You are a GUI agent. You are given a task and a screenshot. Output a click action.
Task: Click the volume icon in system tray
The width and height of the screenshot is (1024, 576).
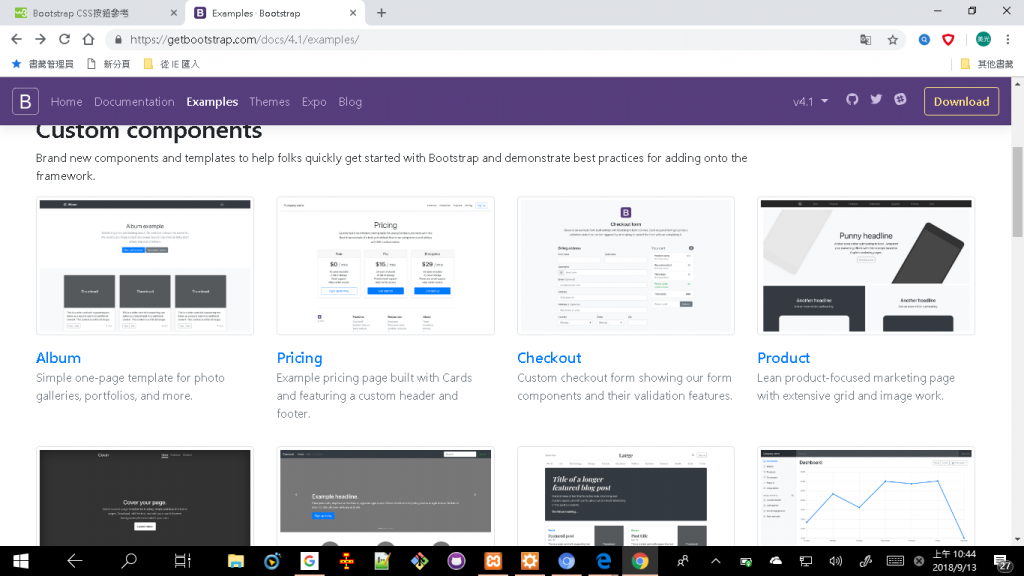[x=835, y=561]
